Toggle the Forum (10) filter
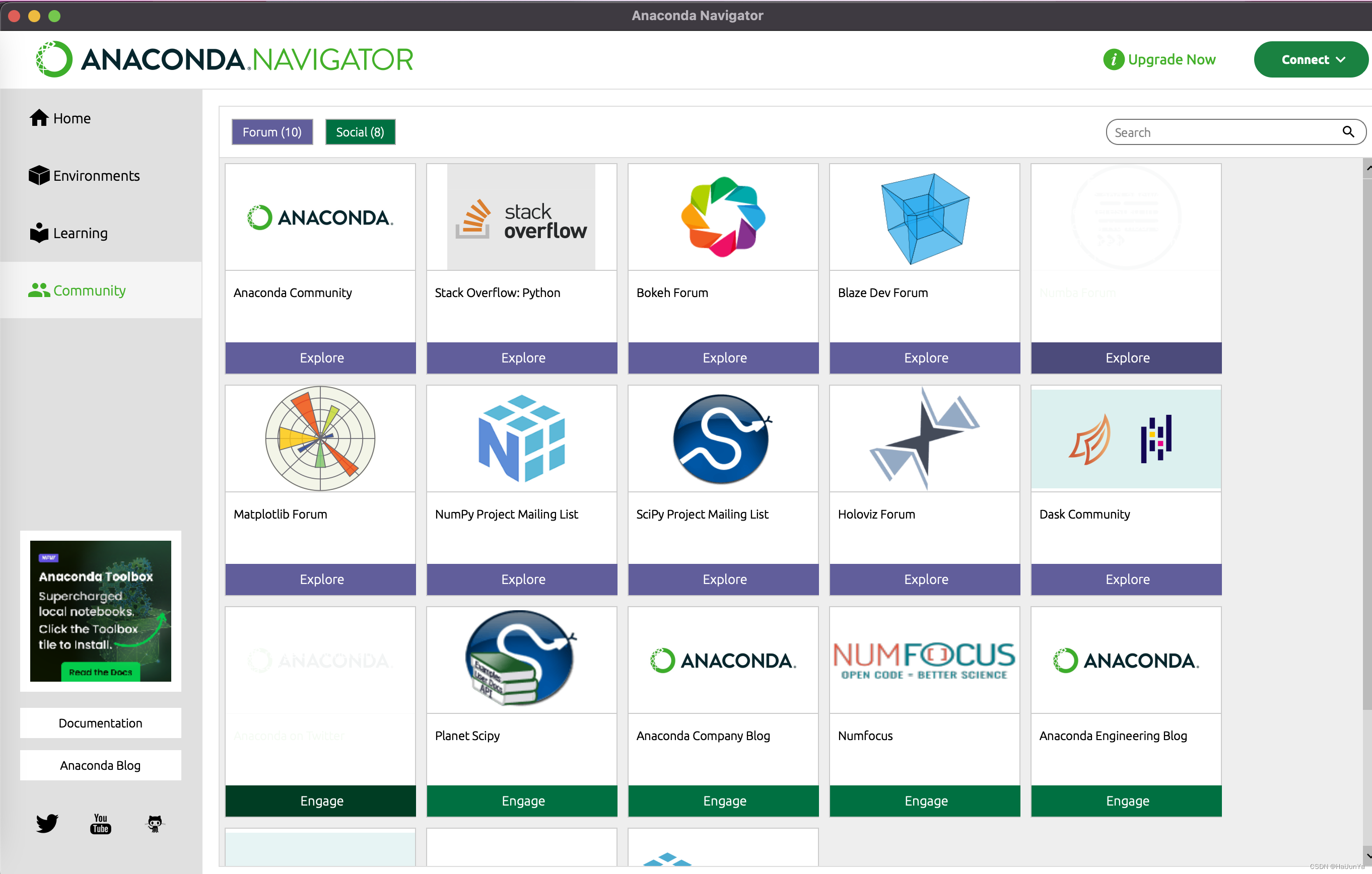1372x874 pixels. click(272, 132)
